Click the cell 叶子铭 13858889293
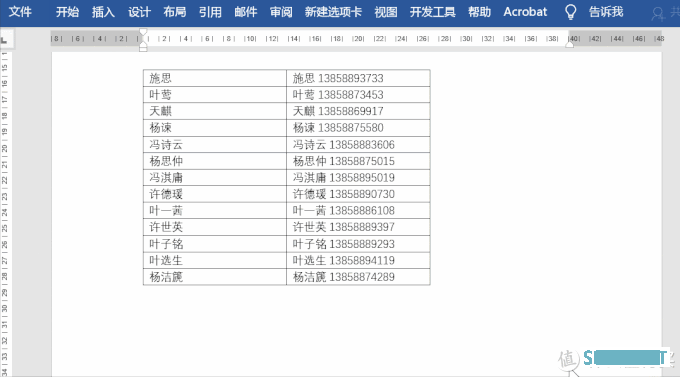The image size is (680, 377). [358, 244]
